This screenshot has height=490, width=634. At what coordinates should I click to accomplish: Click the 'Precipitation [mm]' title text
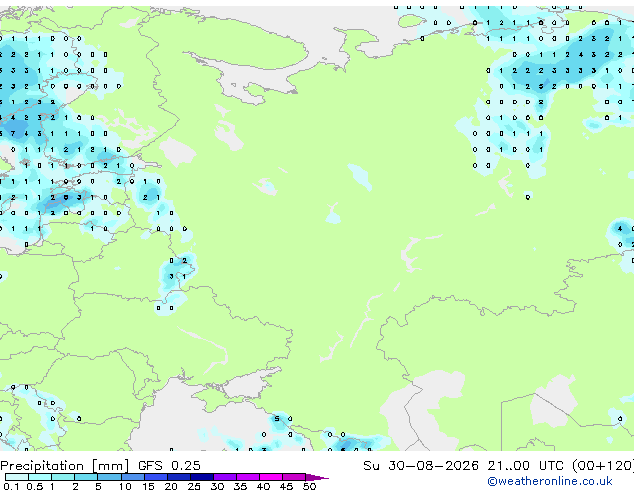(x=65, y=466)
